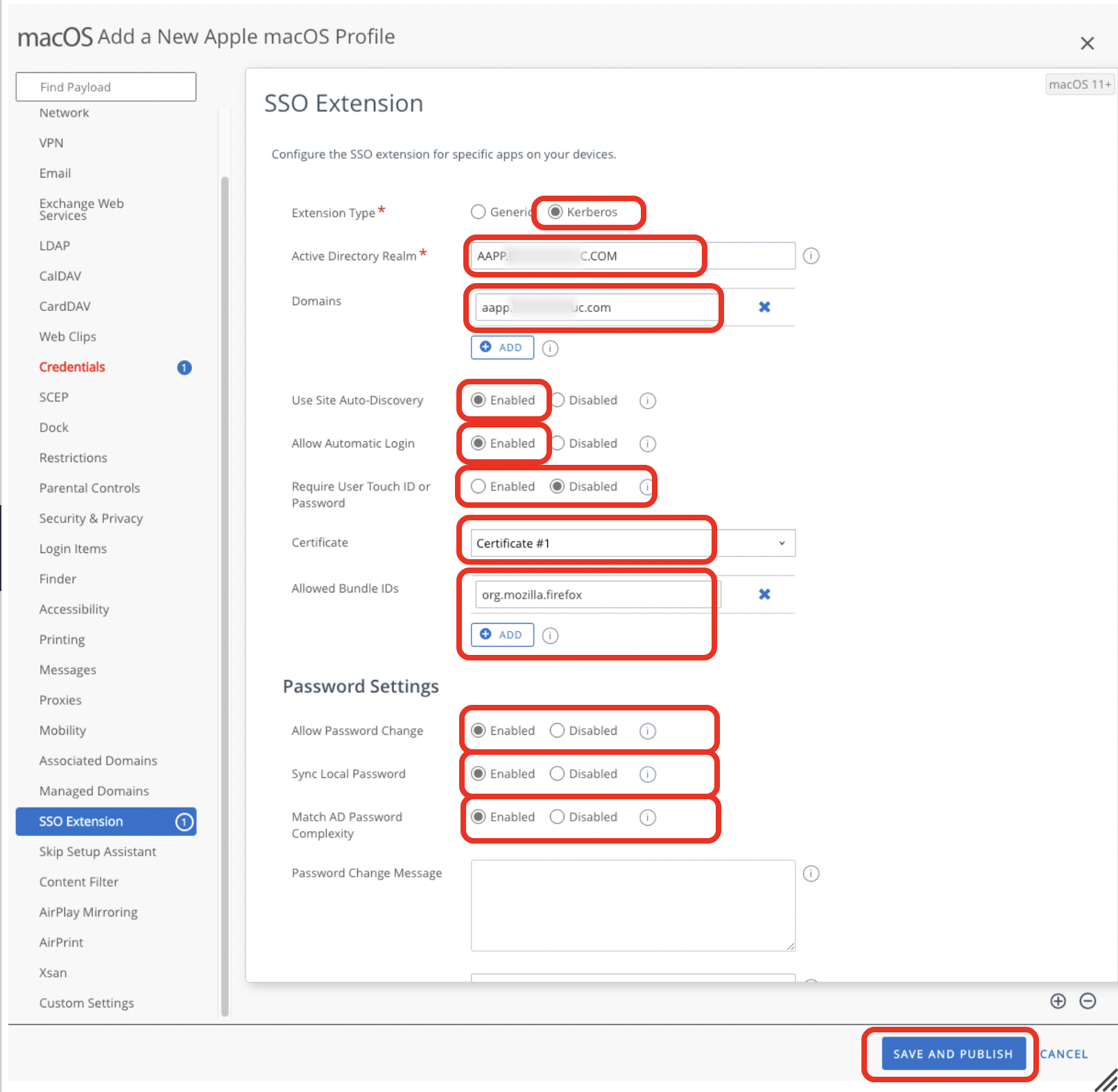The height and width of the screenshot is (1092, 1118).
Task: Click the minus circle icon at bottom right
Action: click(1087, 1001)
